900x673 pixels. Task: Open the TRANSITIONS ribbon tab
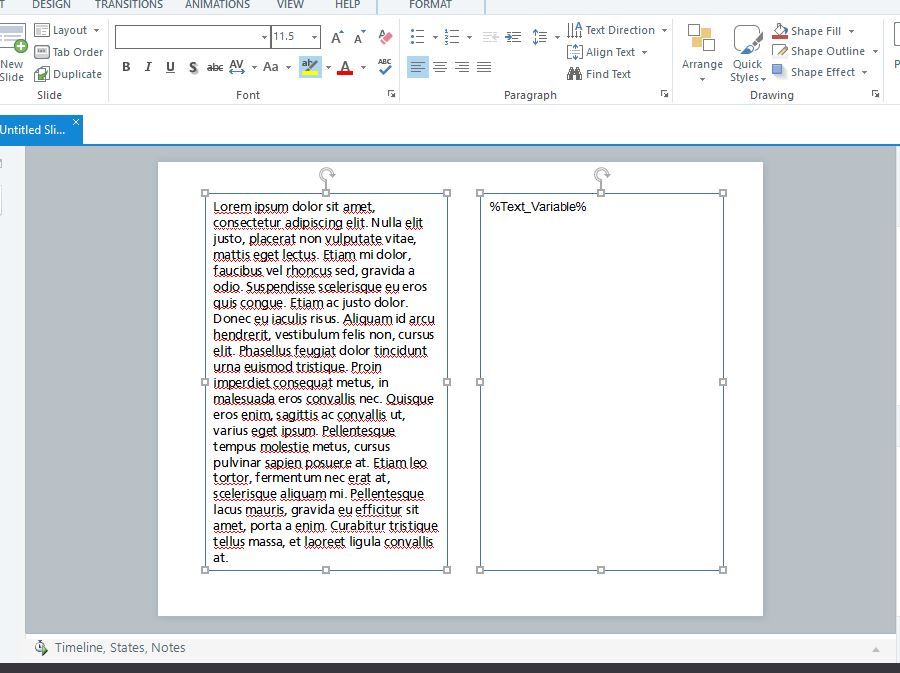coord(129,5)
